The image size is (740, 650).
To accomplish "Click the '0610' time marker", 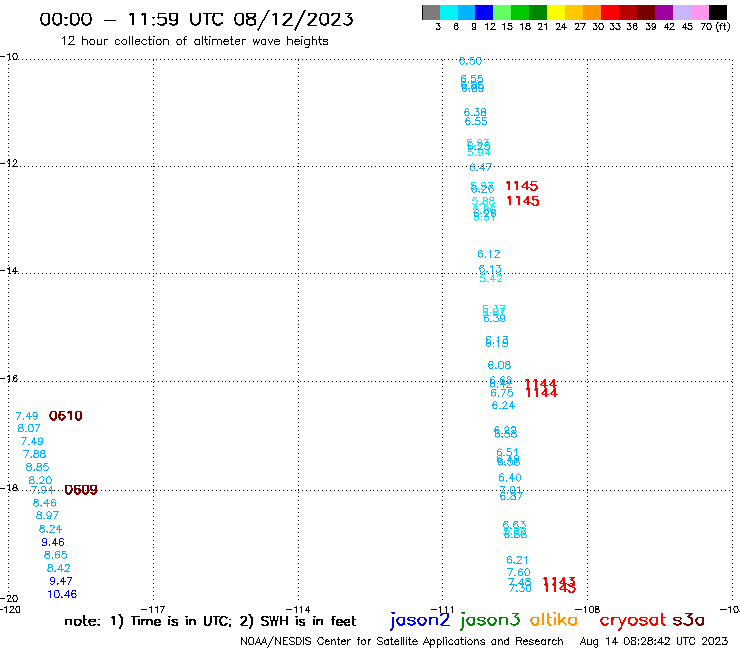I will [66, 416].
